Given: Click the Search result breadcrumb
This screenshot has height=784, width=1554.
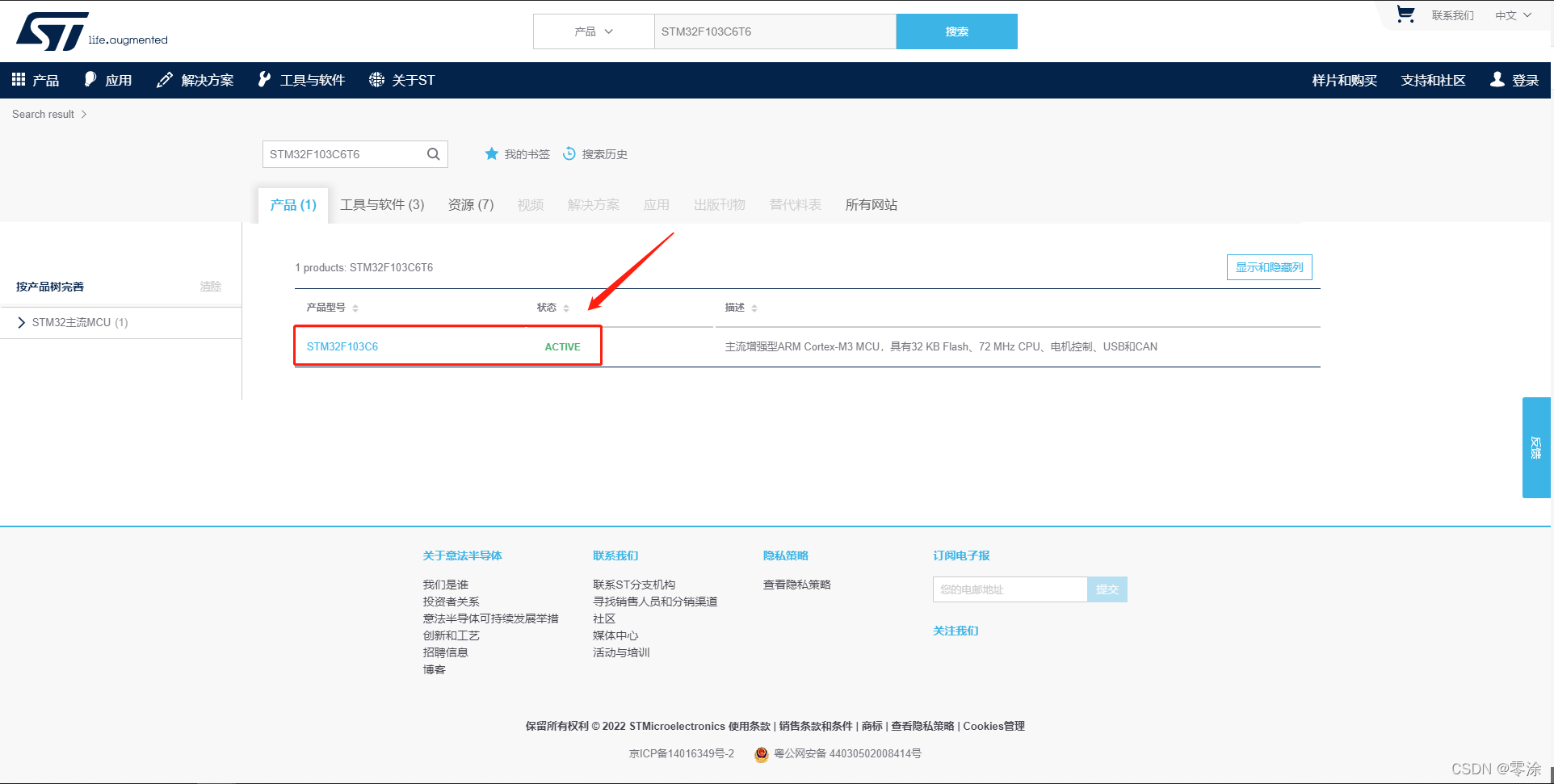Looking at the screenshot, I should point(43,114).
